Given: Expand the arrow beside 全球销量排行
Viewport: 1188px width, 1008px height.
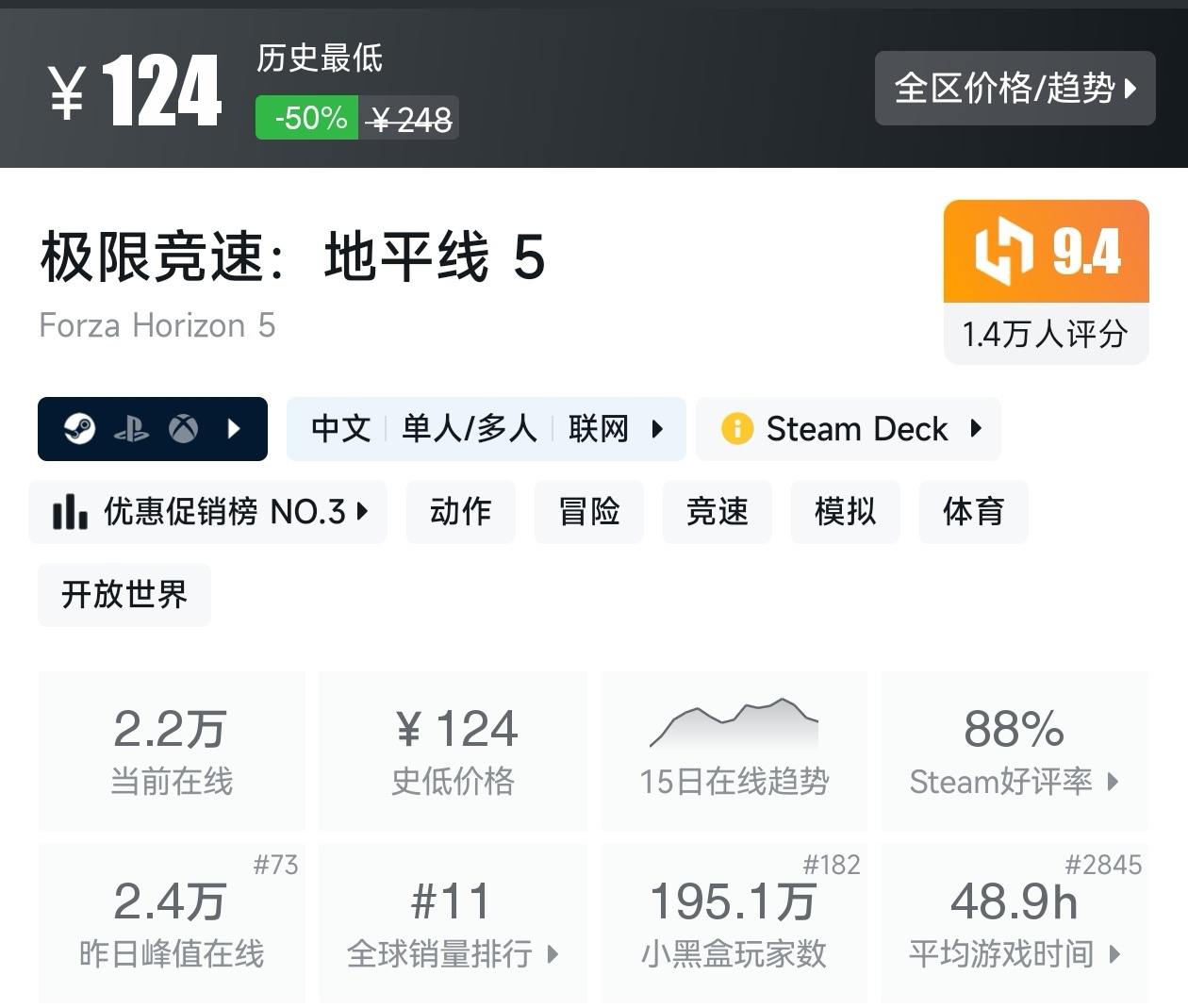Looking at the screenshot, I should pos(553,954).
